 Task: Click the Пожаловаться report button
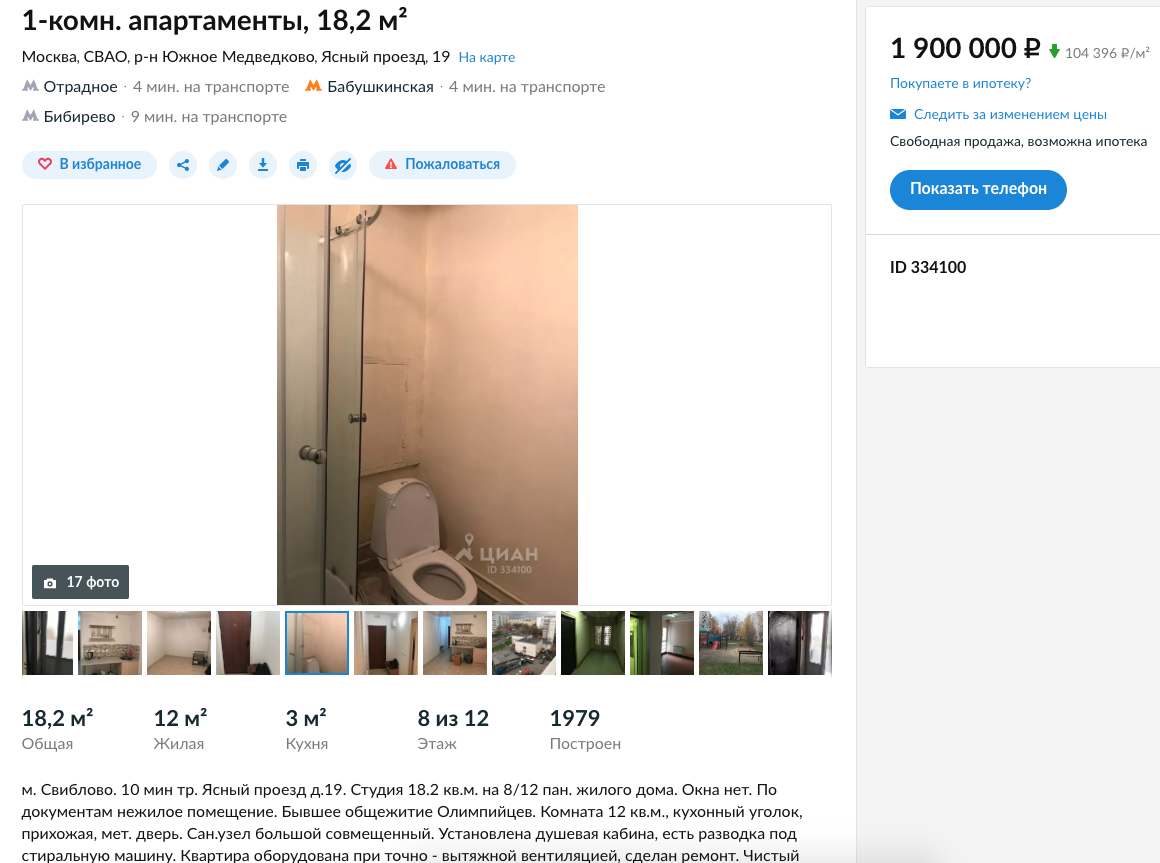442,165
